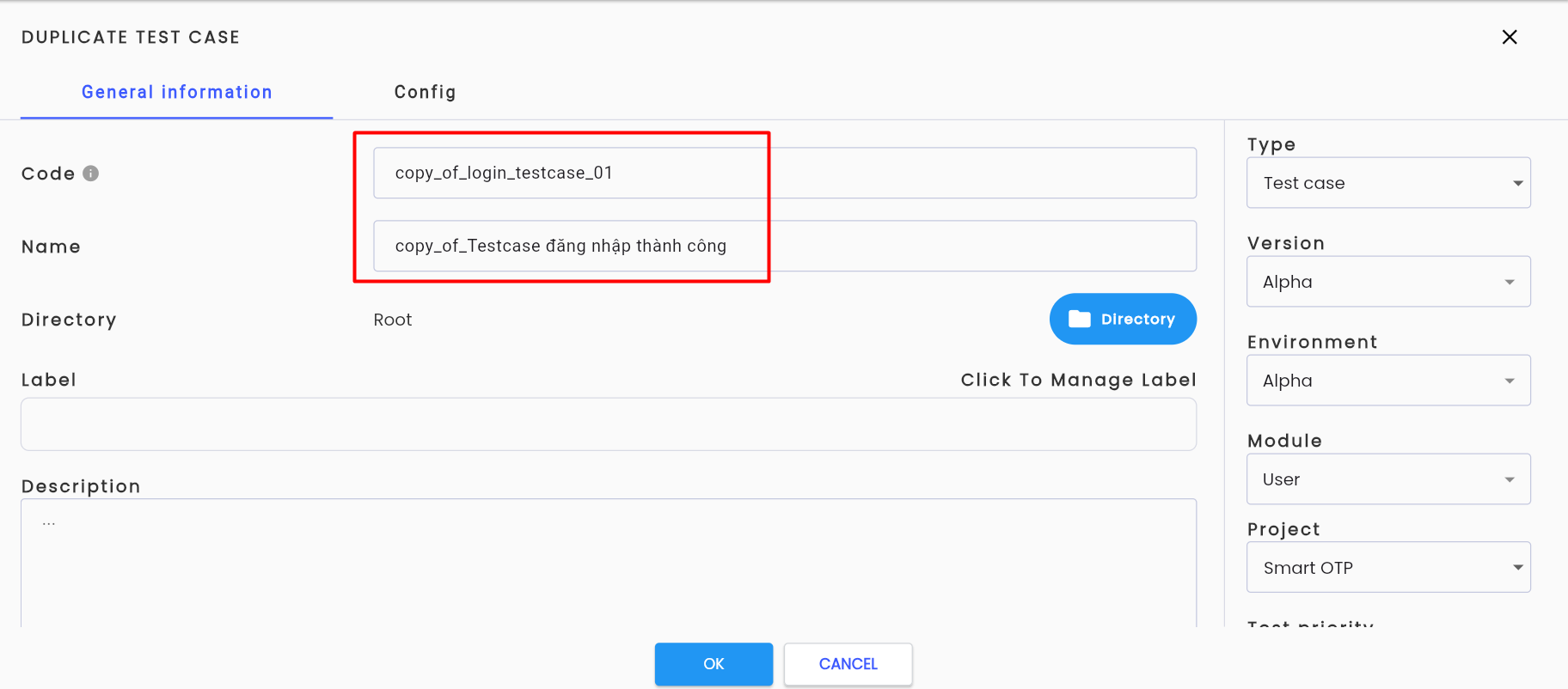This screenshot has width=1568, height=689.
Task: Open the Type dropdown showing Test case
Action: coord(1388,183)
